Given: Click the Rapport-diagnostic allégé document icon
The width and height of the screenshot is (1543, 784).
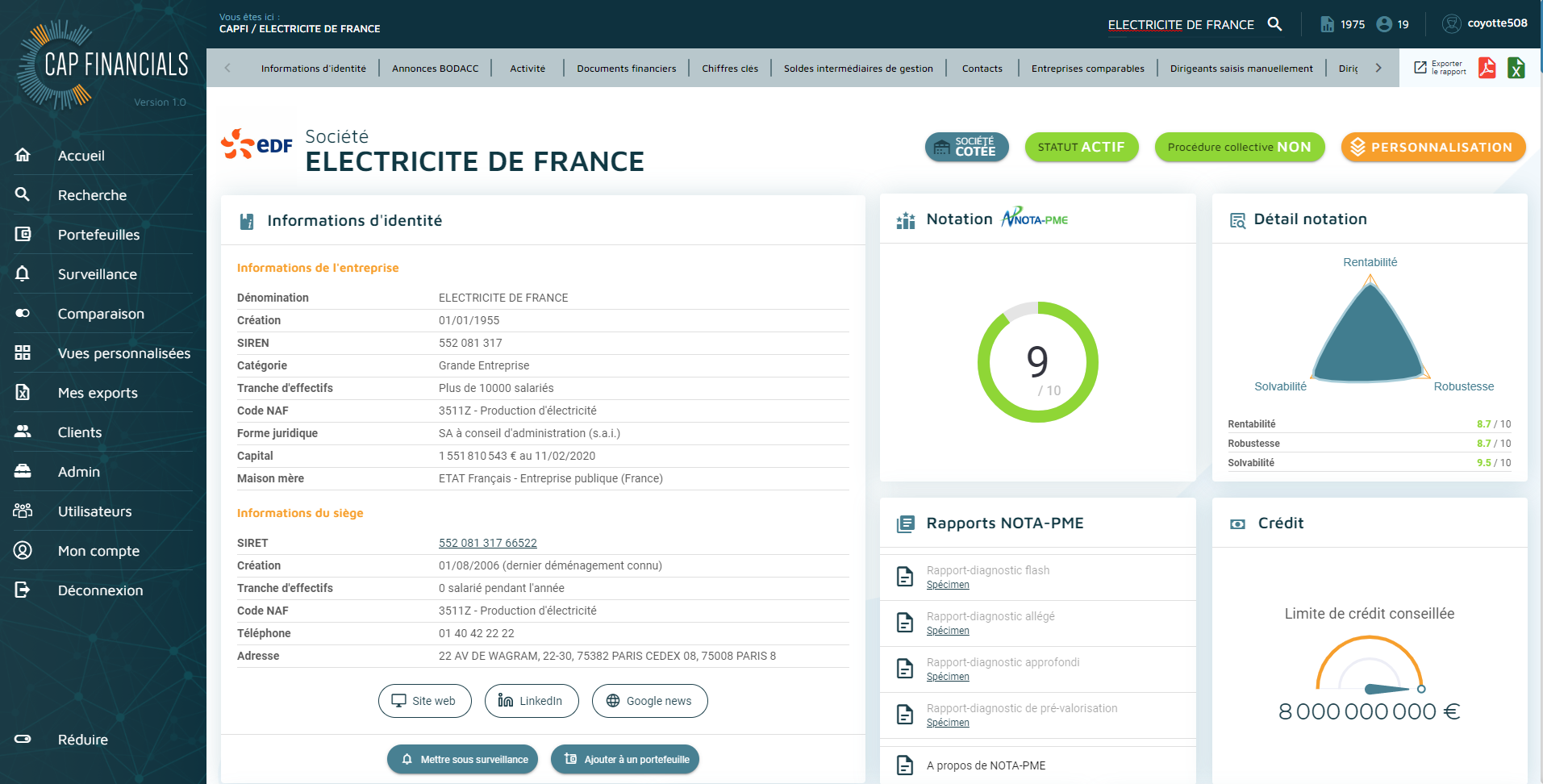Looking at the screenshot, I should (905, 623).
